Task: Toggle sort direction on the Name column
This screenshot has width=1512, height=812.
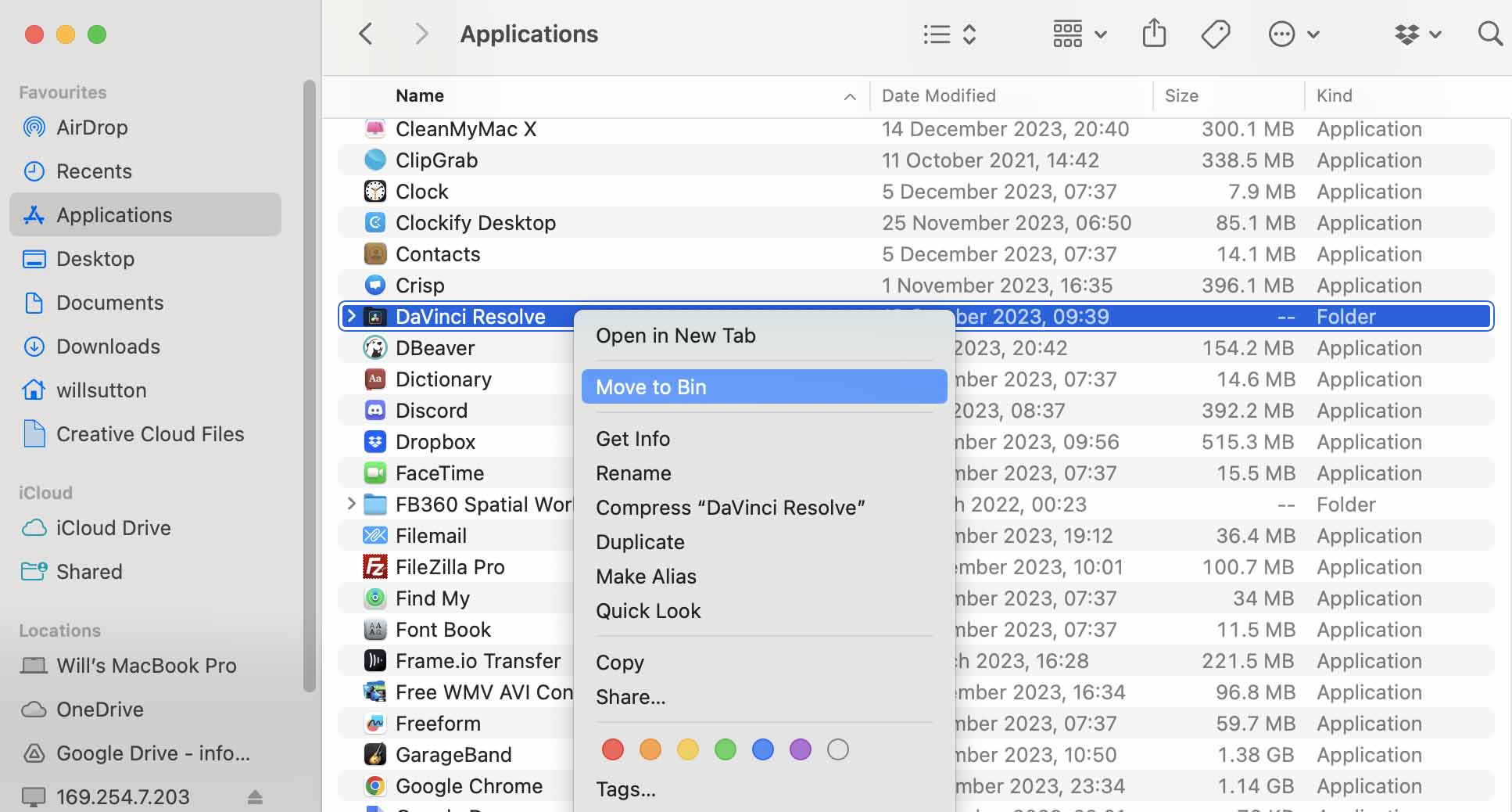Action: (x=849, y=96)
